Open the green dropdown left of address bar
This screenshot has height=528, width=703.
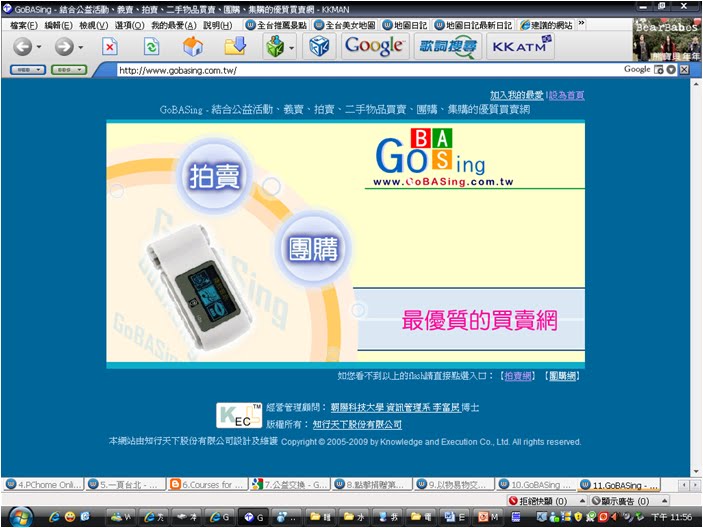(69, 70)
